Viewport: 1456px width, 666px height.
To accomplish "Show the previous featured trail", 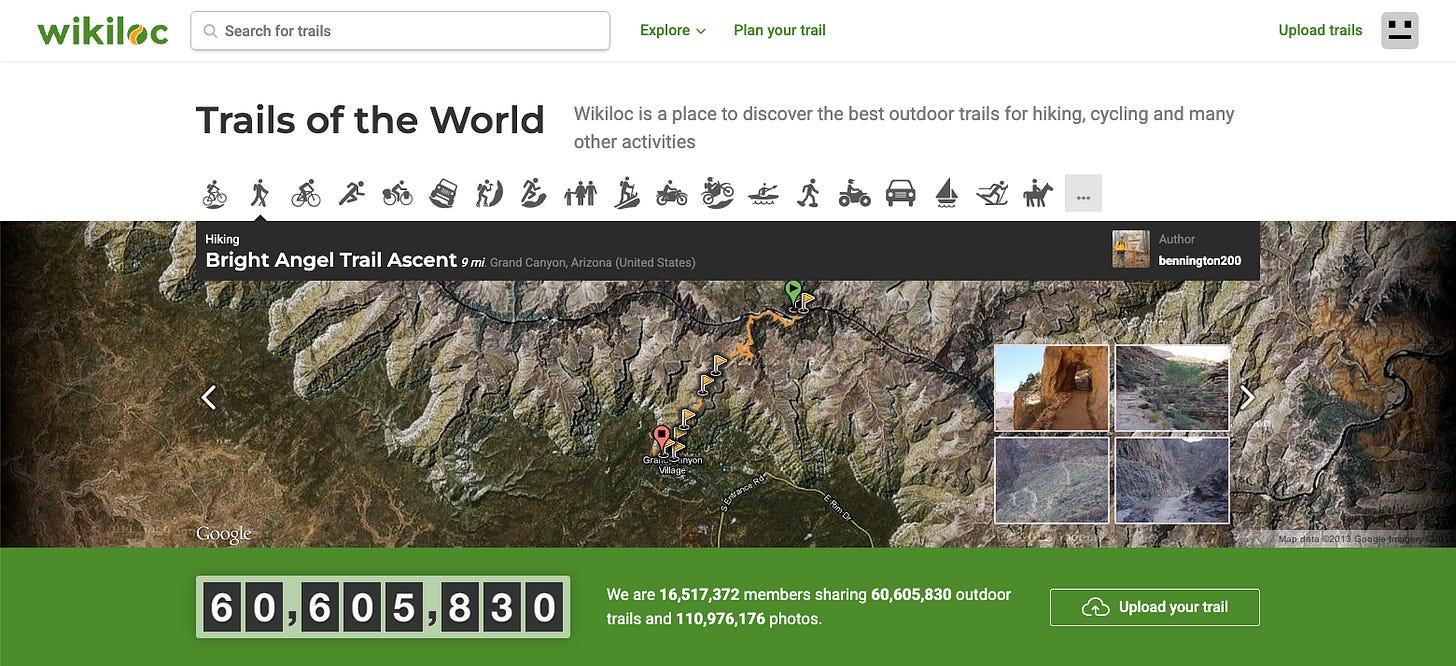I will click(x=209, y=397).
